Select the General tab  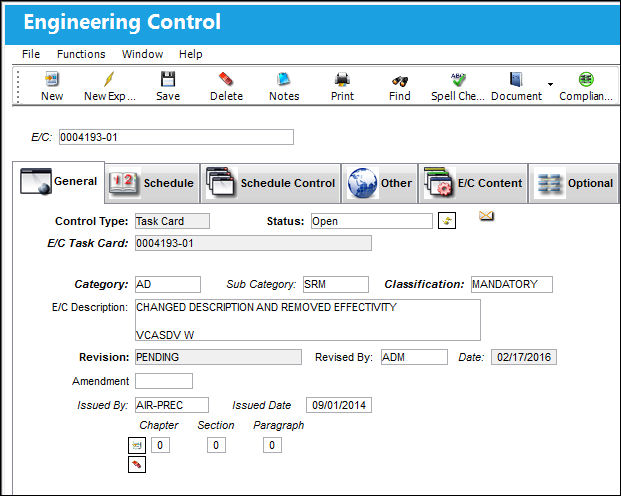59,181
